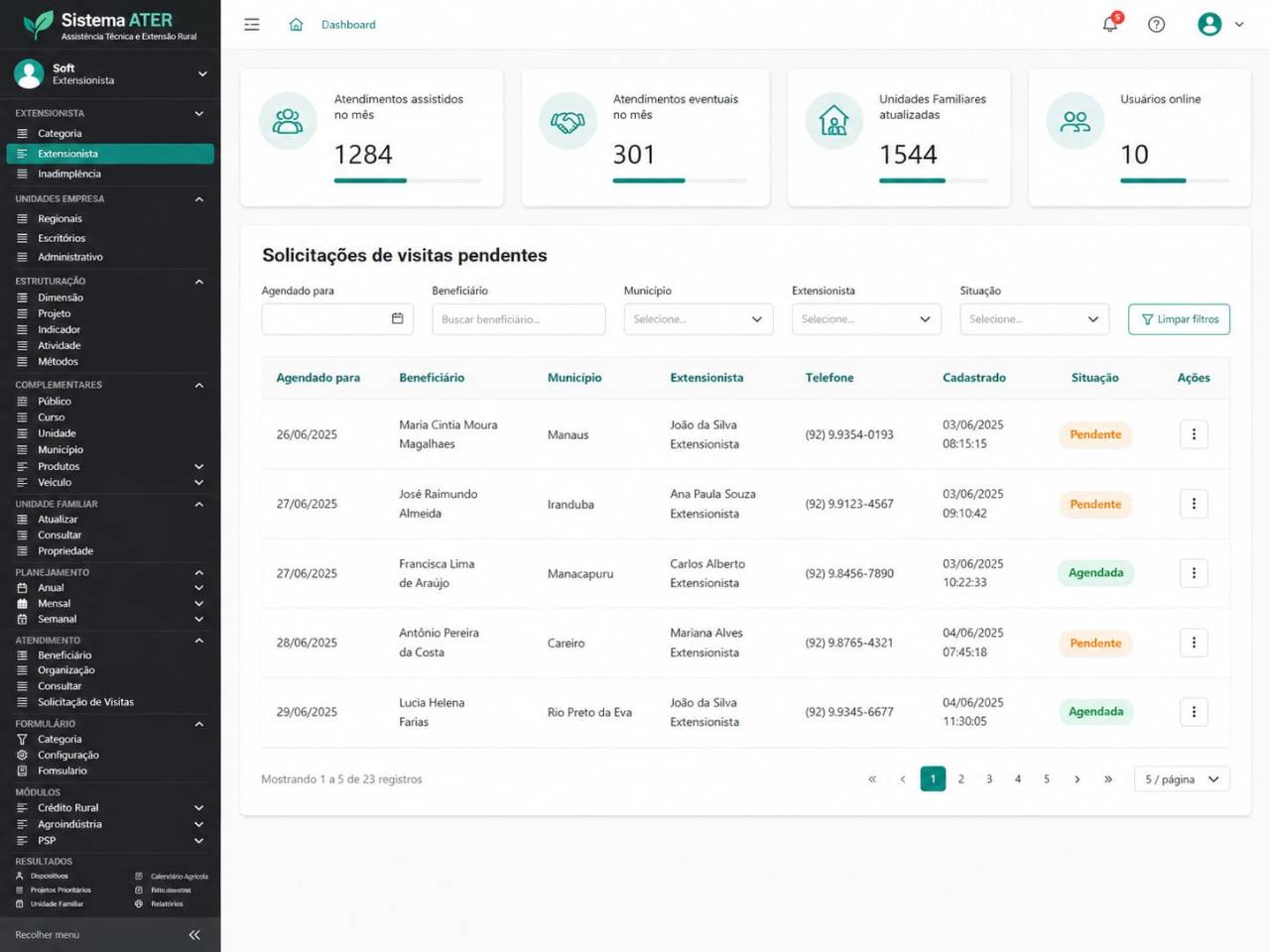Open the Município filter dropdown
Screen dimensions: 1270x952
(x=698, y=319)
